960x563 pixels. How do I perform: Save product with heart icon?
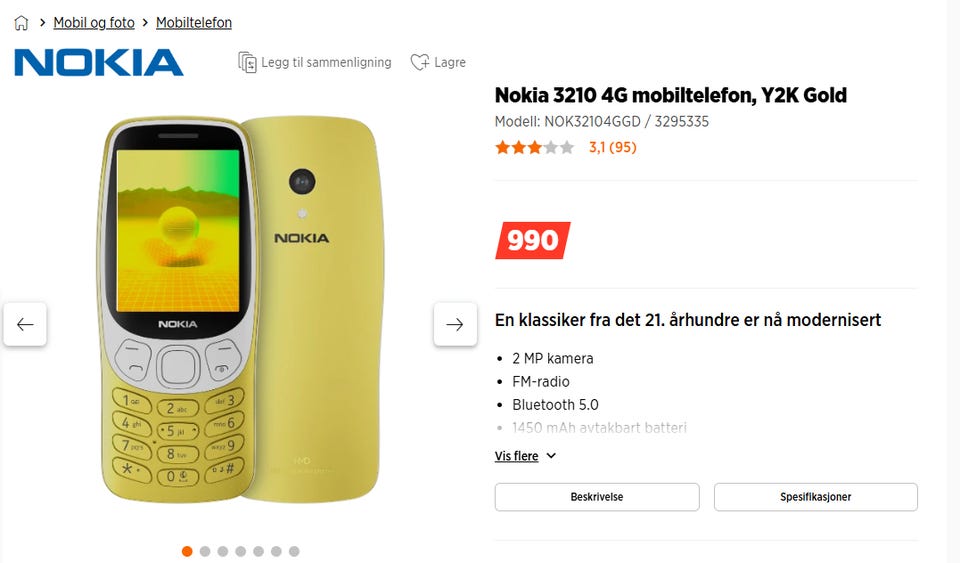click(x=420, y=62)
